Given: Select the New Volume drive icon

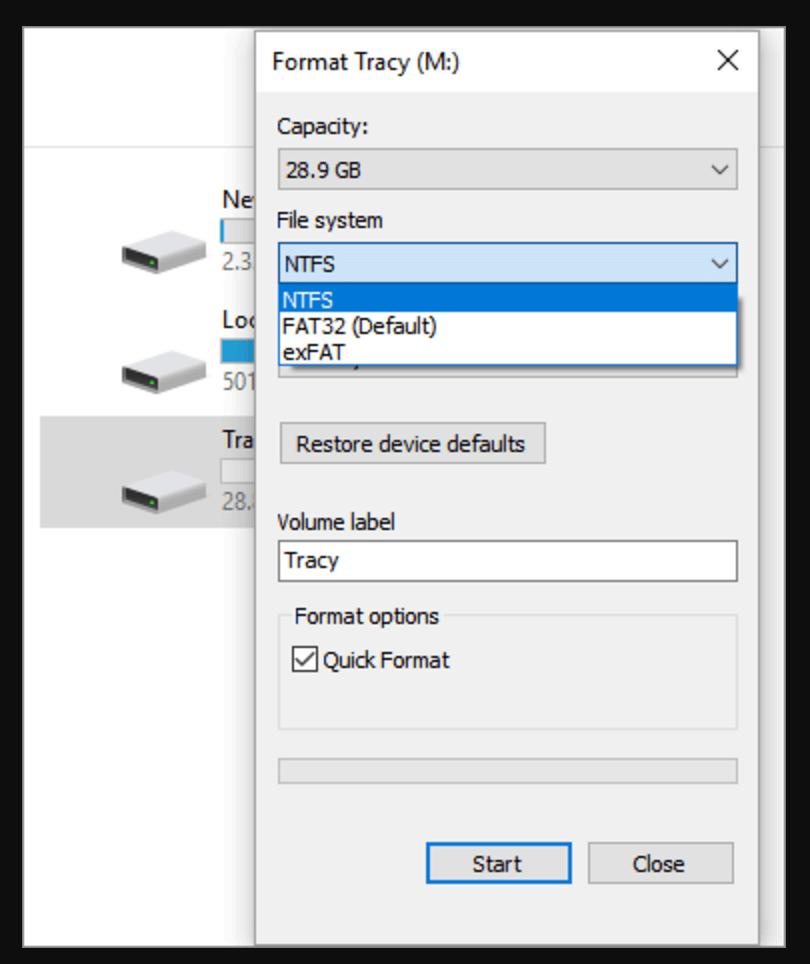Looking at the screenshot, I should [160, 251].
